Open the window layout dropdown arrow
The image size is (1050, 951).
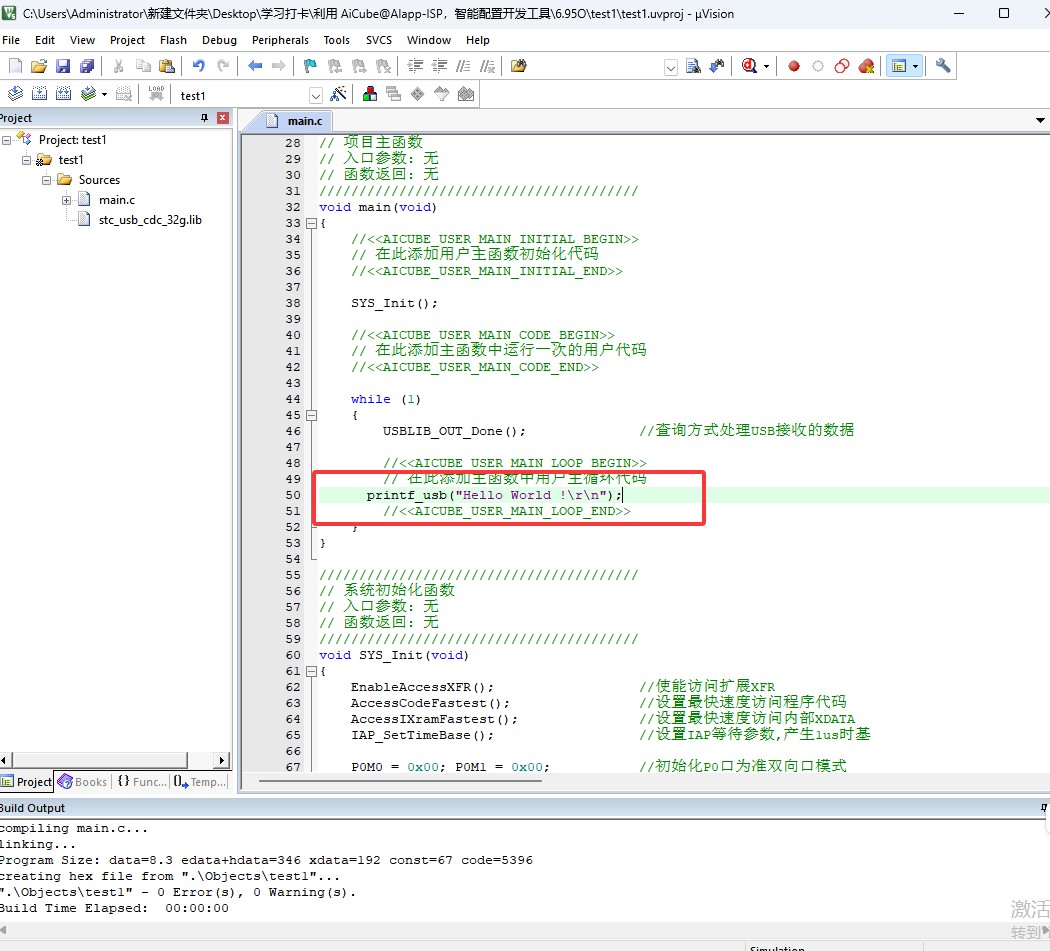pos(915,66)
